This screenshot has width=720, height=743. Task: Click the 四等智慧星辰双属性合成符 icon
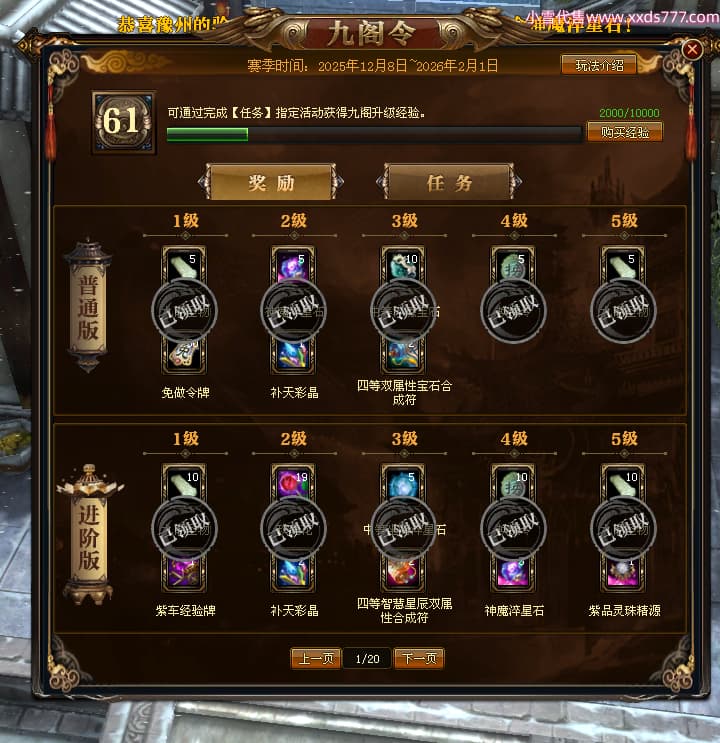coord(403,573)
